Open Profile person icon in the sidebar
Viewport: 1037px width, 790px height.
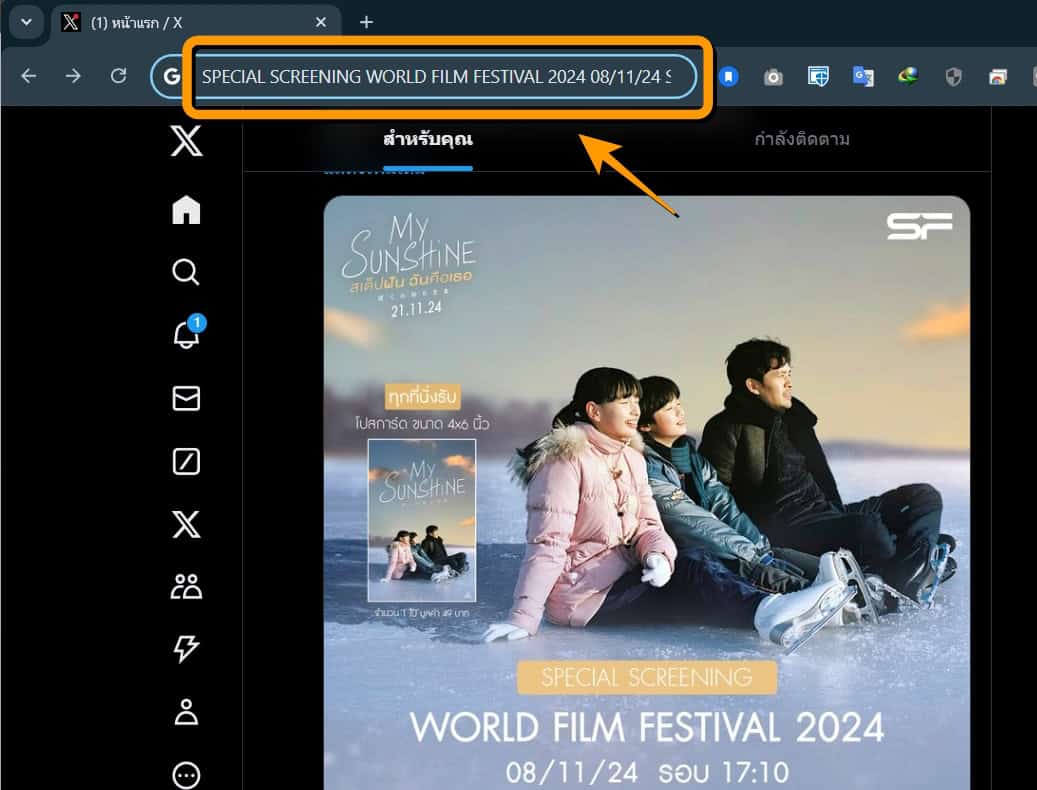[x=186, y=712]
